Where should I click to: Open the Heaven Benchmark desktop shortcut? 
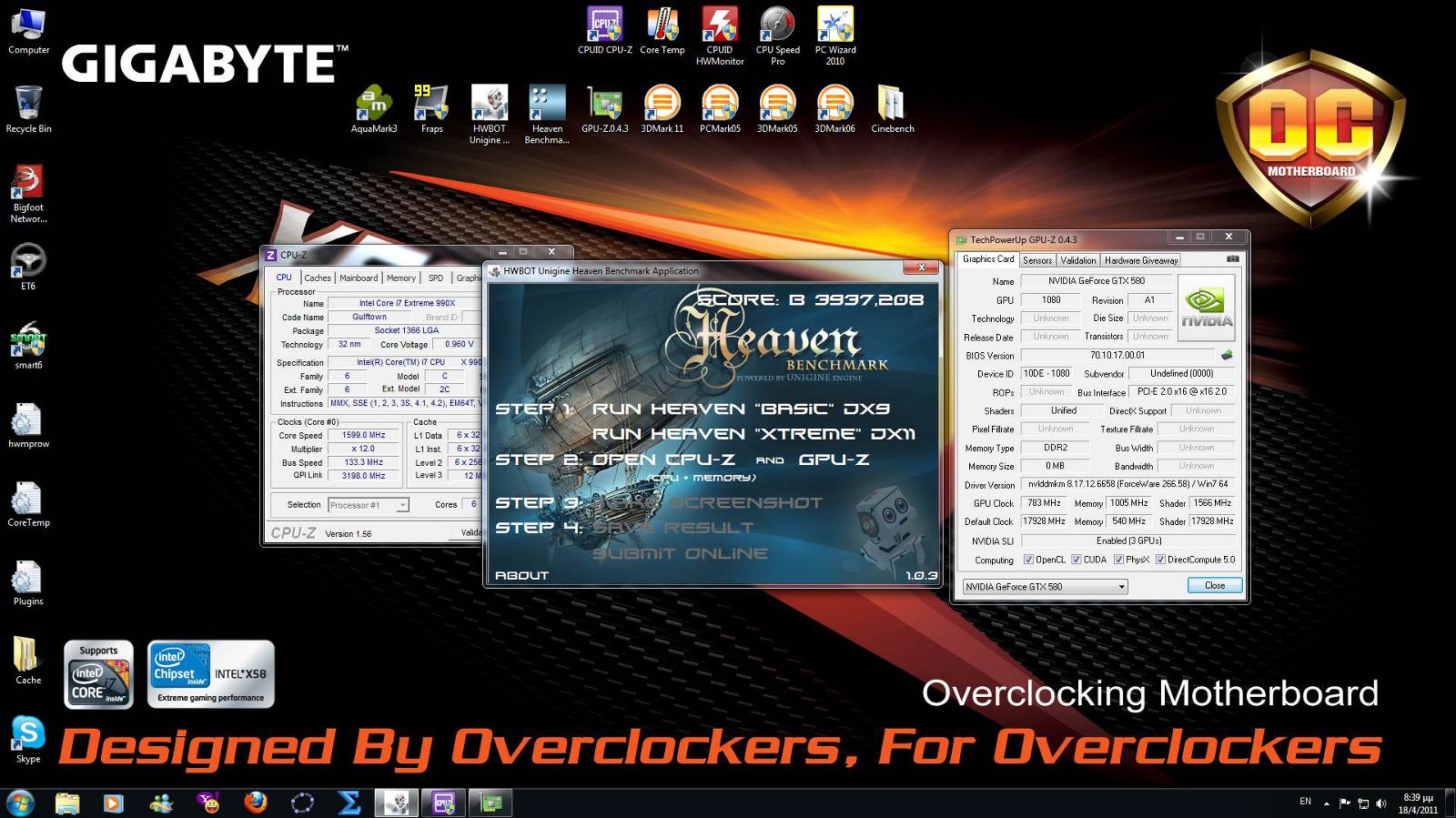point(547,115)
